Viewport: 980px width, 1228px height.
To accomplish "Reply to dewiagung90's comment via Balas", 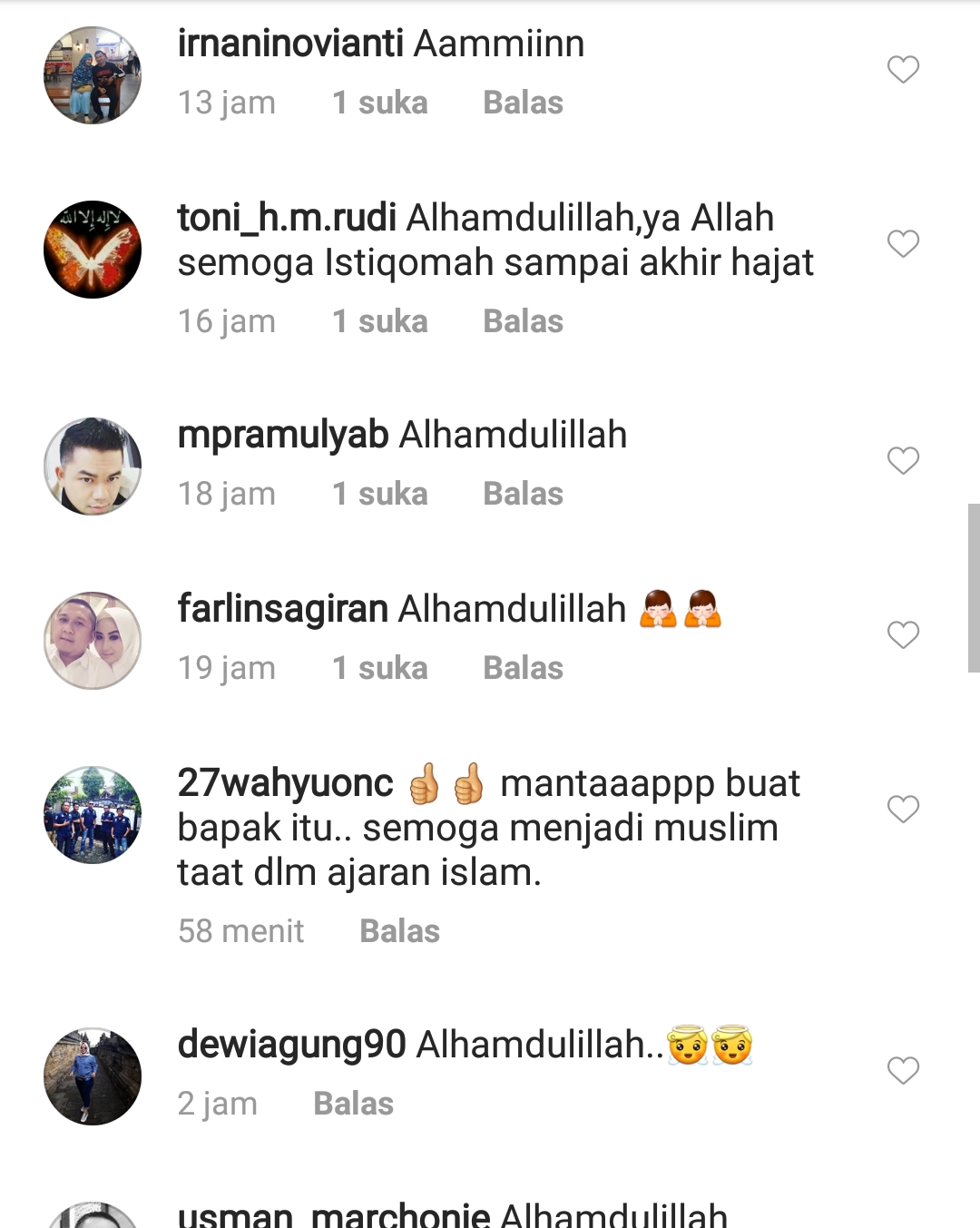I will (353, 1104).
